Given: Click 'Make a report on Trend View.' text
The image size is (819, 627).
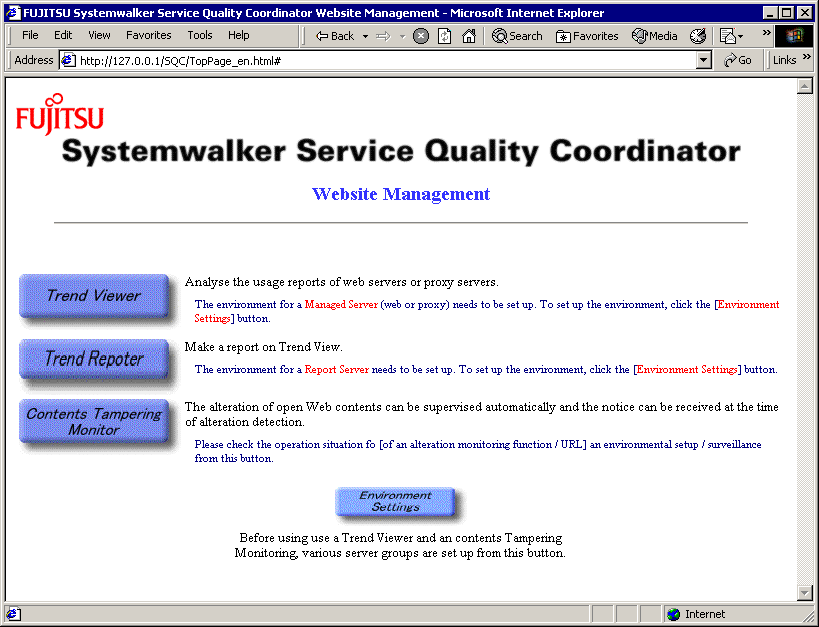Looking at the screenshot, I should tap(263, 347).
